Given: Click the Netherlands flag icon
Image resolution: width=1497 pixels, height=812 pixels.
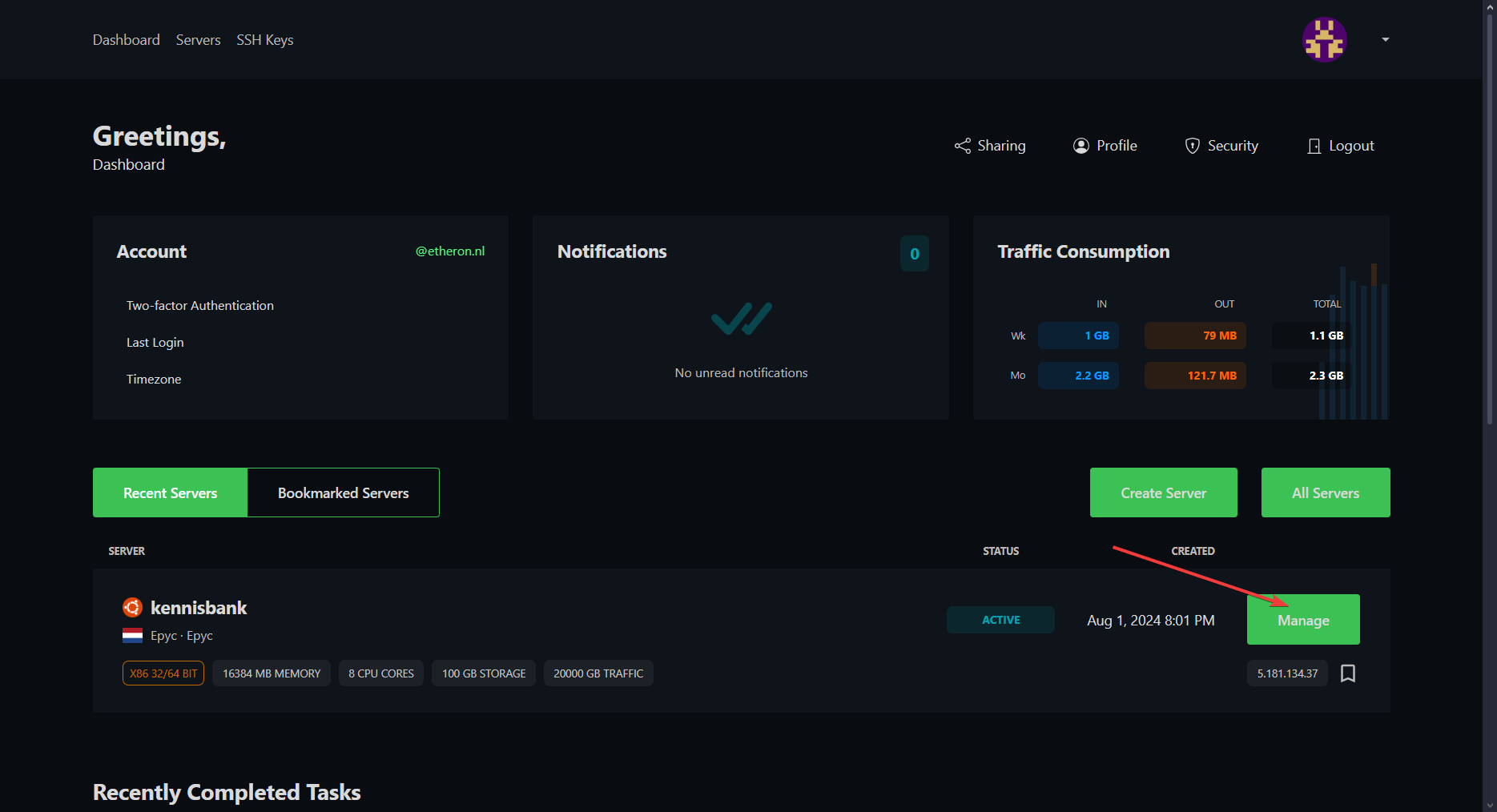Looking at the screenshot, I should tap(132, 636).
